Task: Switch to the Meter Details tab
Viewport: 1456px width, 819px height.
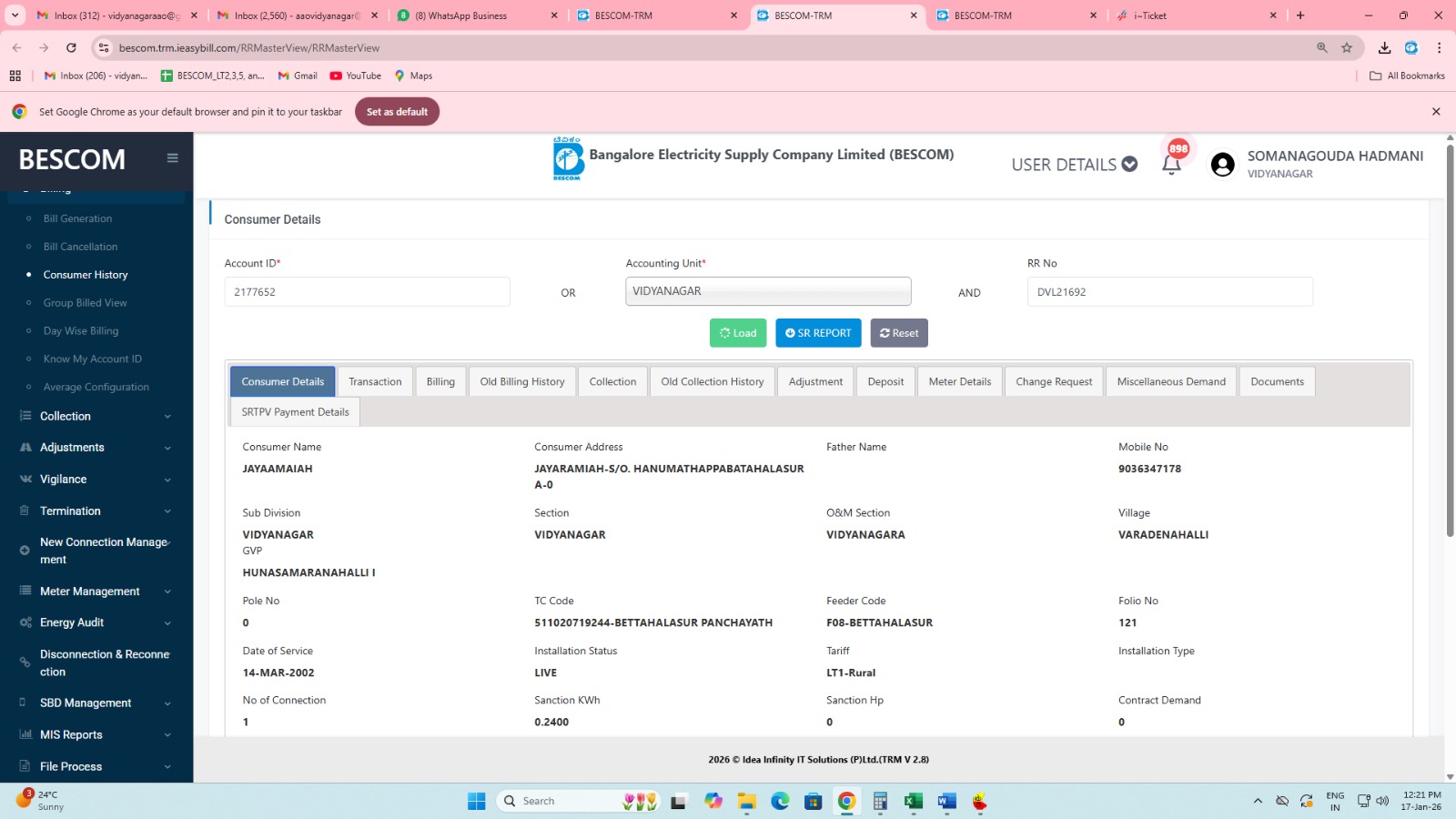Action: [959, 381]
